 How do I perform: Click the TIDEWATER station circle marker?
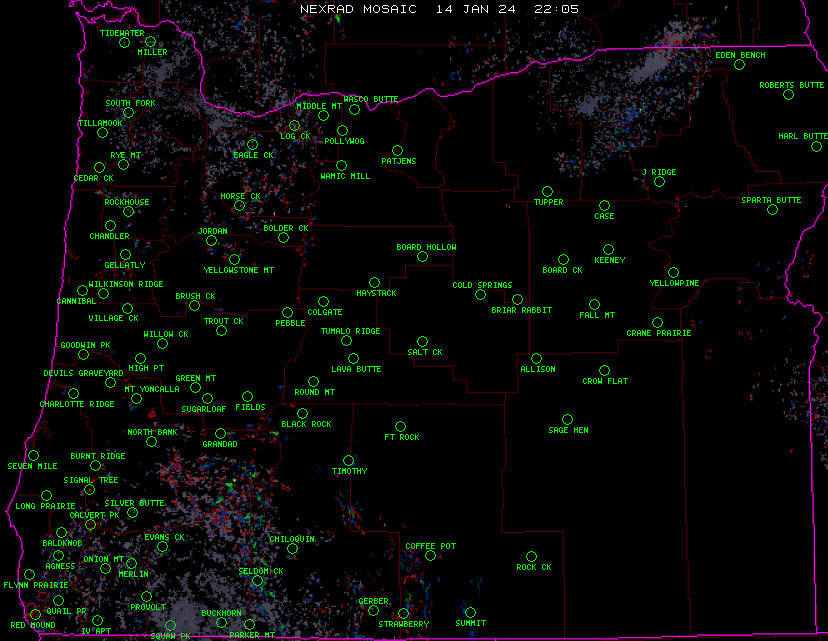124,42
